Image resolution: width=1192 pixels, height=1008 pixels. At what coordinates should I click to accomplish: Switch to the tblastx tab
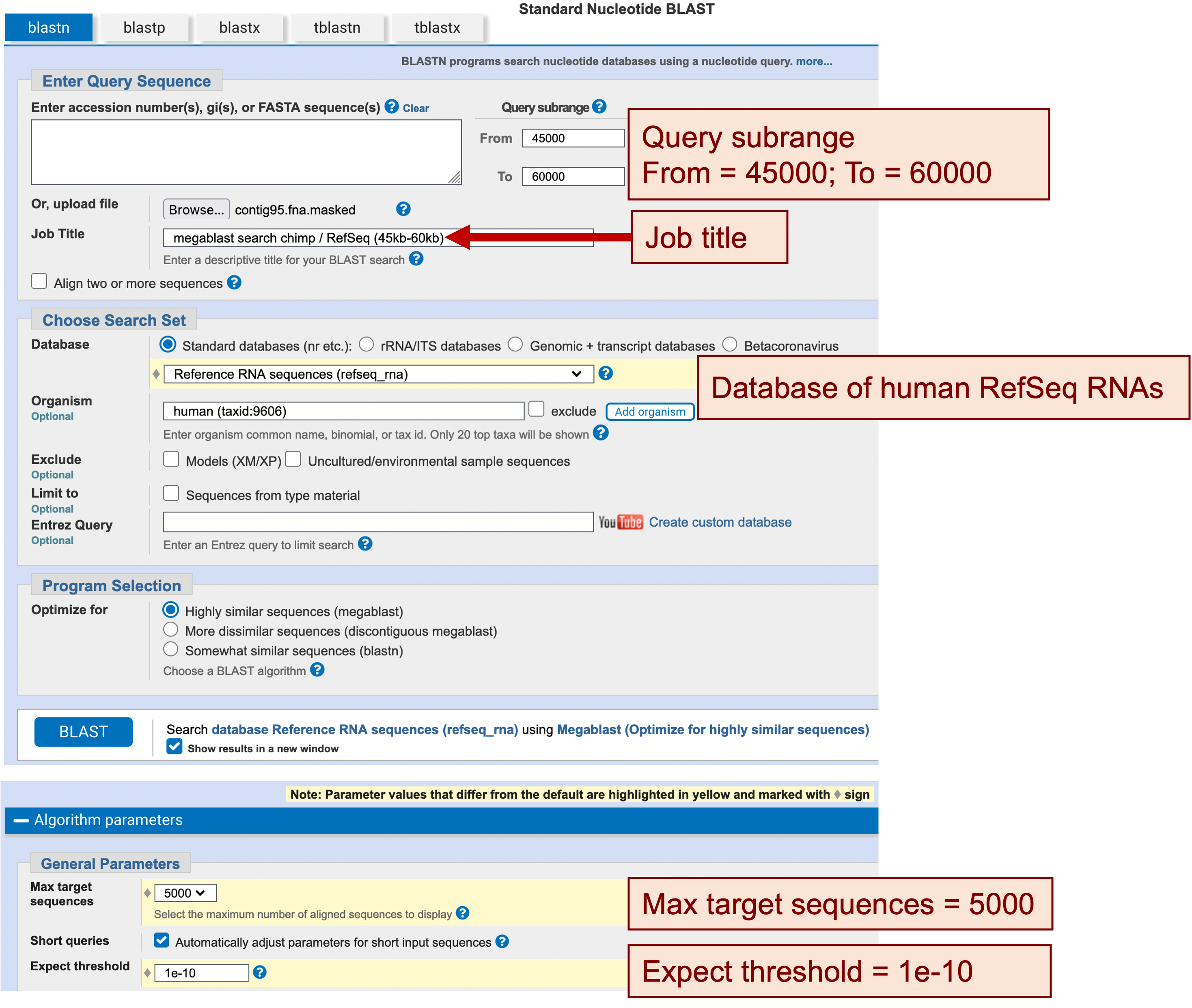coord(437,28)
